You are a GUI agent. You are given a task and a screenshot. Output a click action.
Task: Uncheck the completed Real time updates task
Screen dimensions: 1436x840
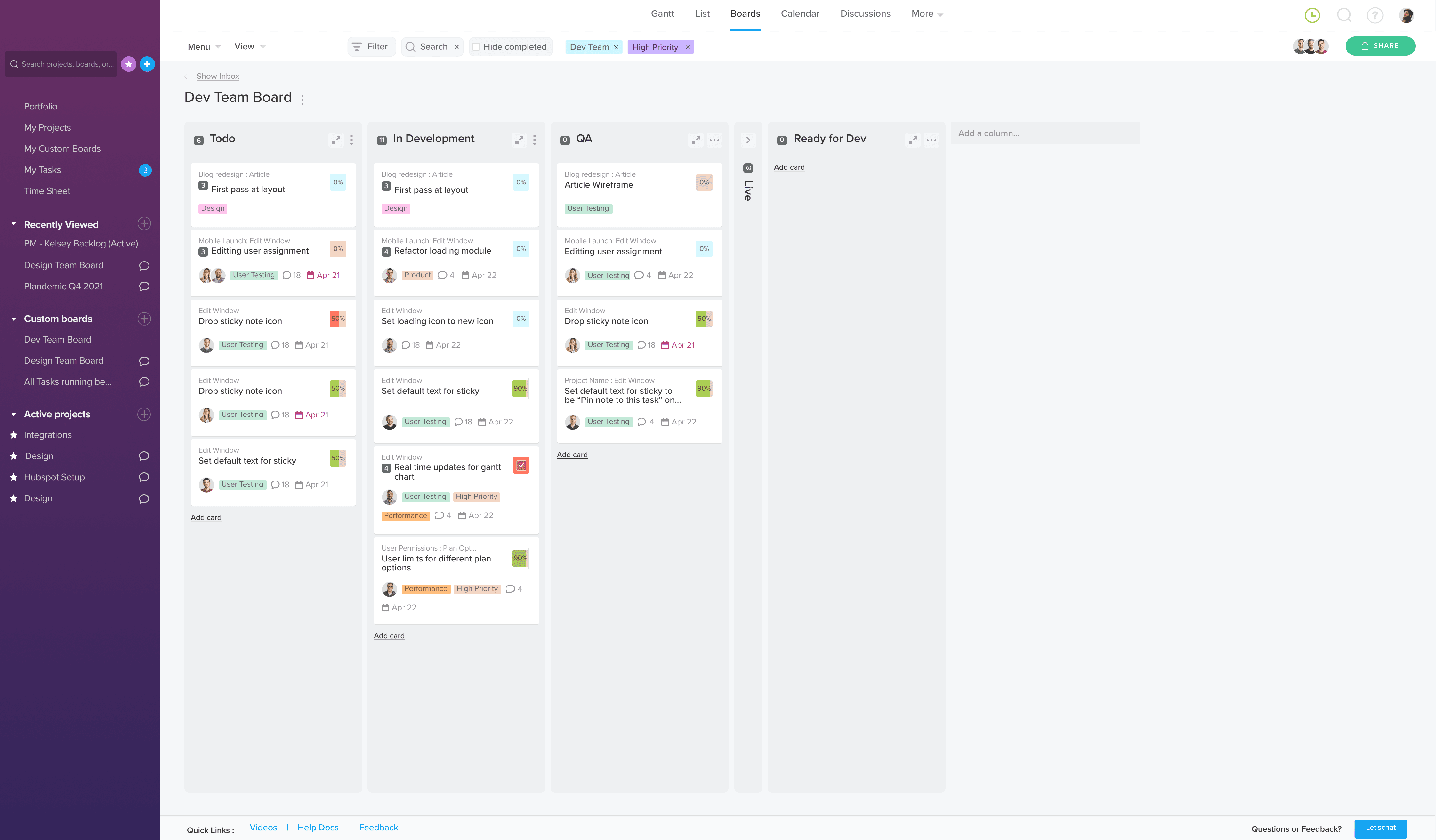click(x=521, y=465)
